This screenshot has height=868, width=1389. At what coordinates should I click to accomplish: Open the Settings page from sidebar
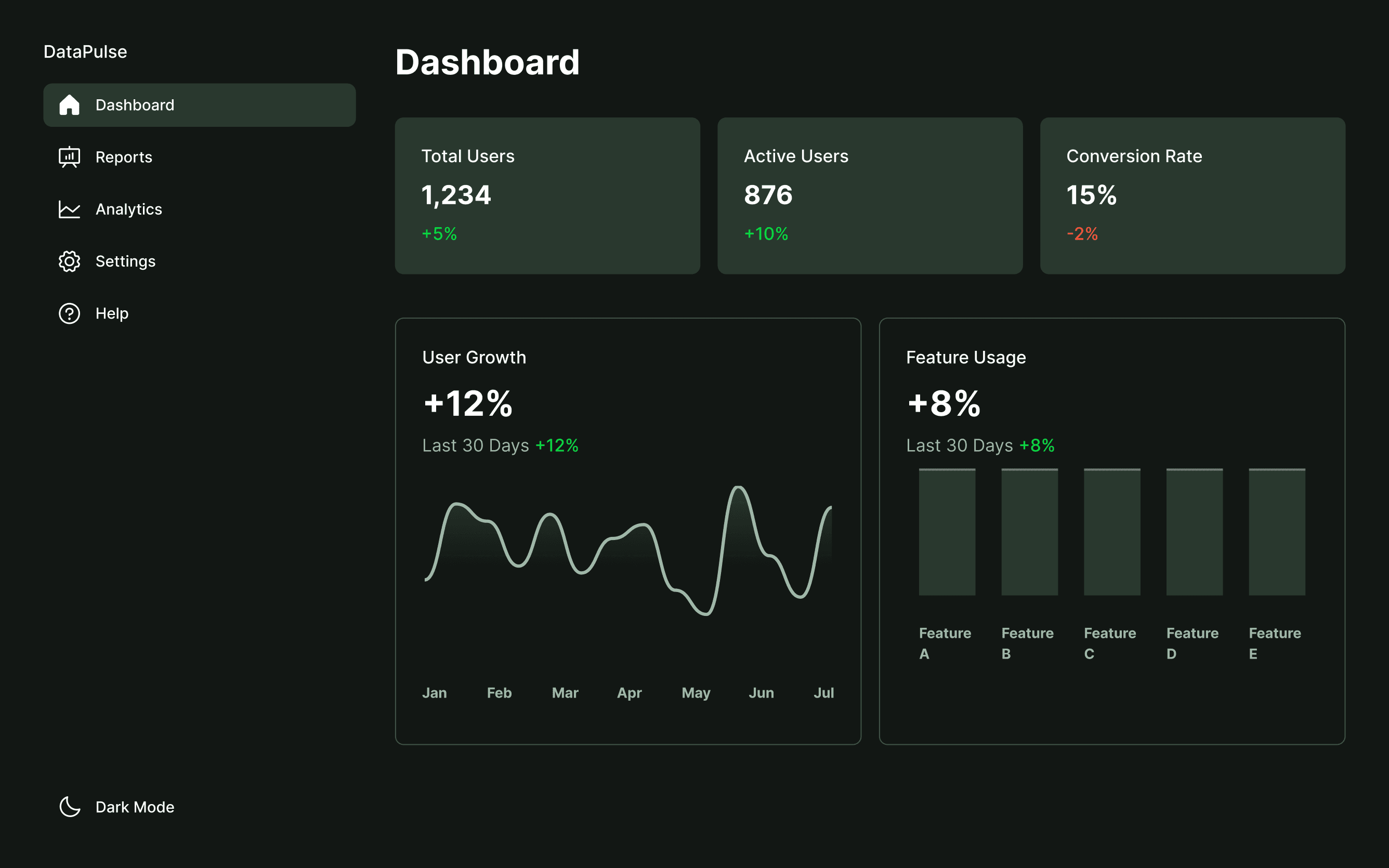click(x=125, y=262)
